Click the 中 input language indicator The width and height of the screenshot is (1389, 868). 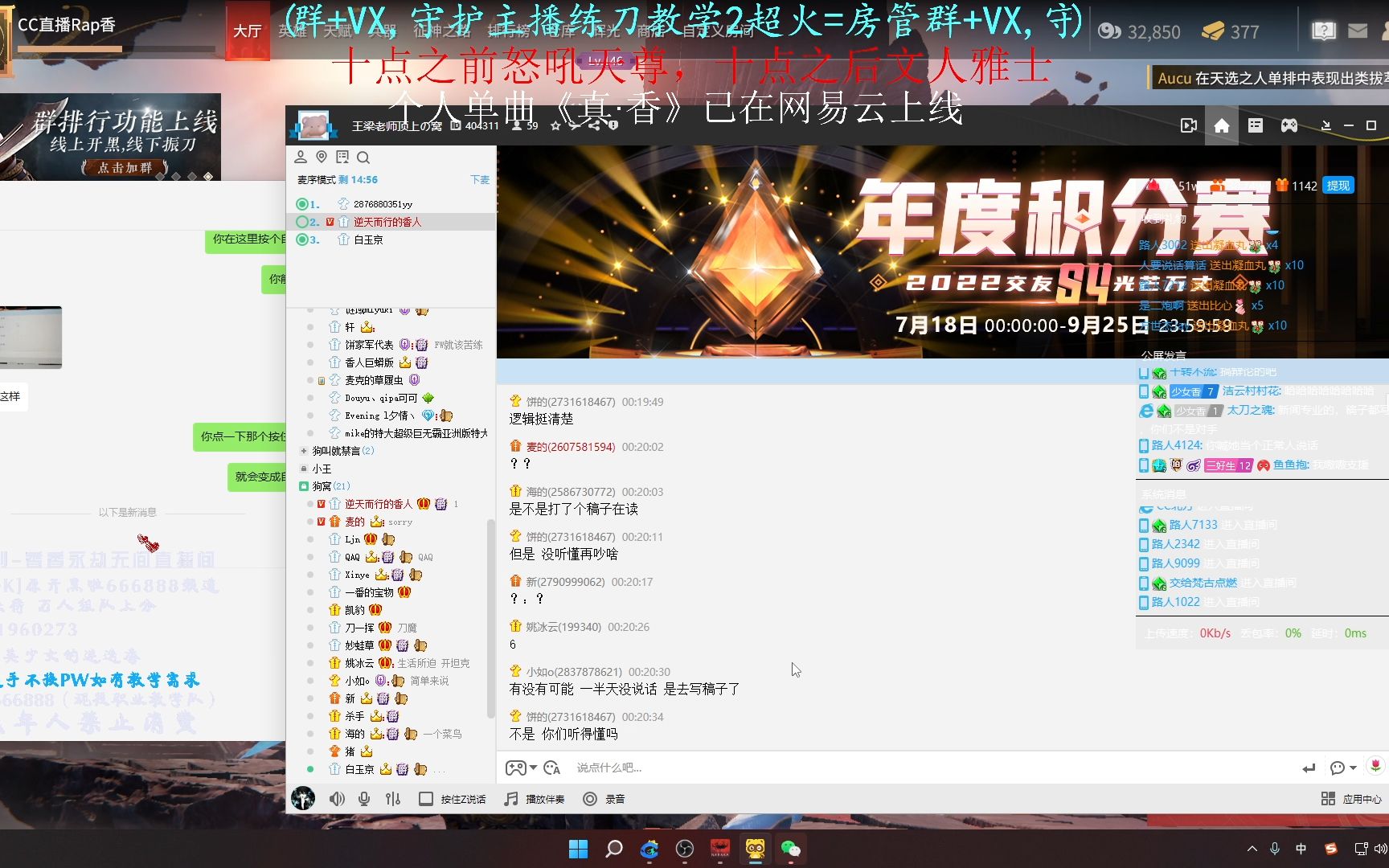pyautogui.click(x=1301, y=849)
